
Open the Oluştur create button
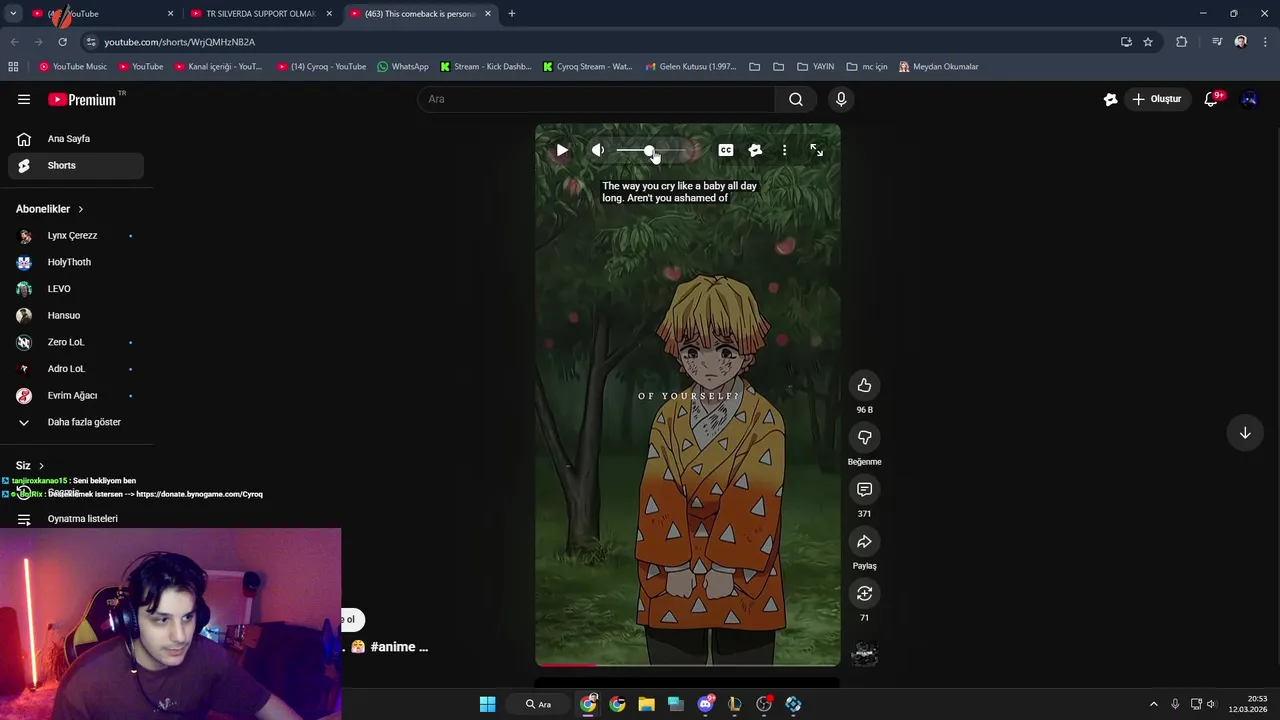(1157, 99)
